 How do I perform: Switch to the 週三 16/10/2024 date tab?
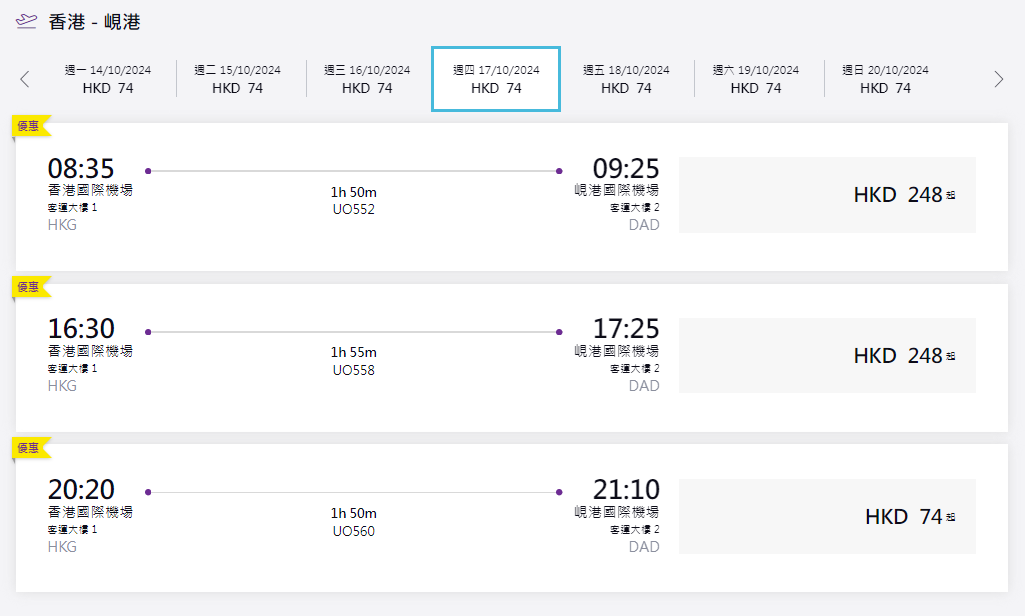point(367,79)
